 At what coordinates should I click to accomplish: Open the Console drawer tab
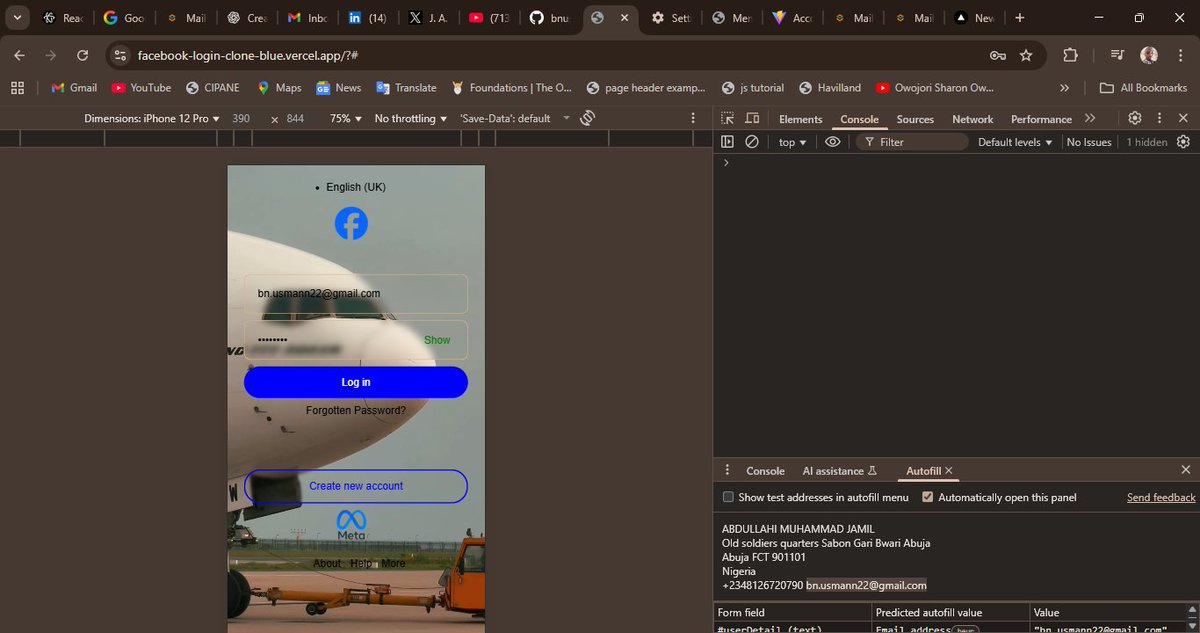765,471
